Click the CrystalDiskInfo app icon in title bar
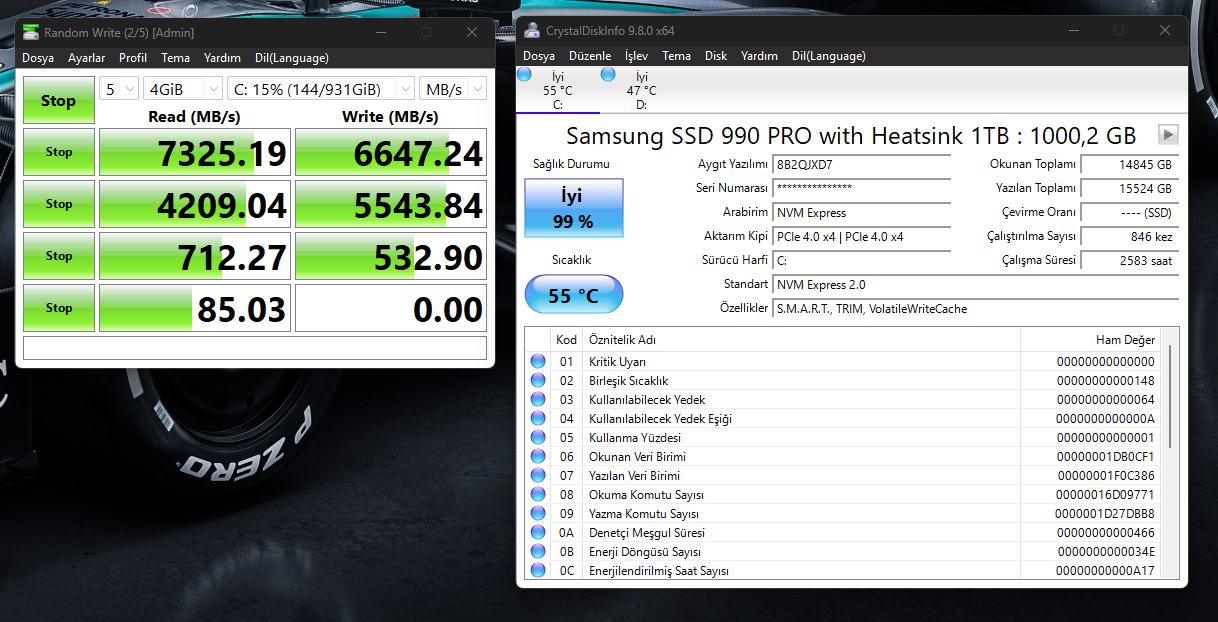Screen dimensions: 1218x622 point(532,31)
